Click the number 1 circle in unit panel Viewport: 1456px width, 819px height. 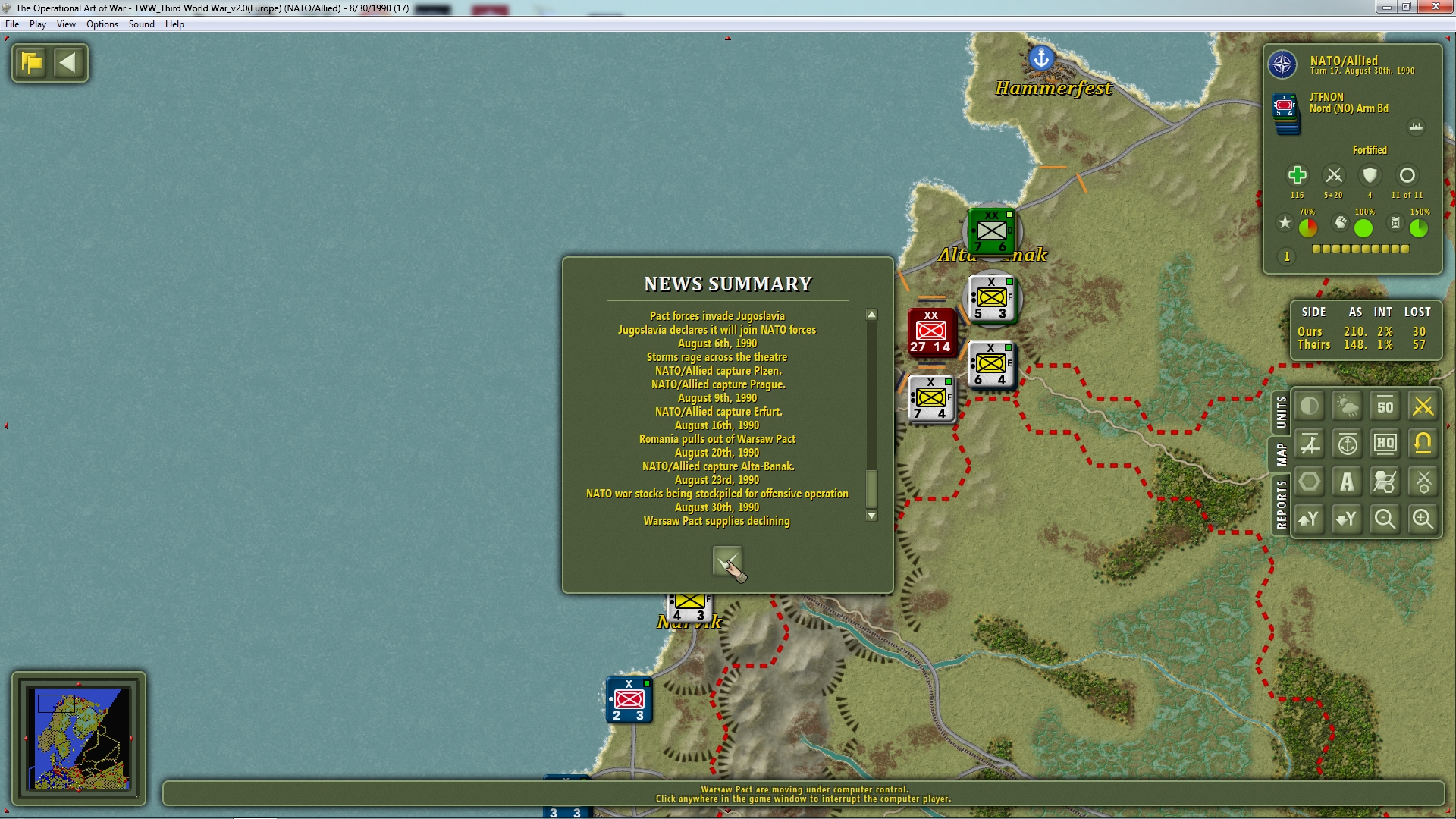(1286, 256)
